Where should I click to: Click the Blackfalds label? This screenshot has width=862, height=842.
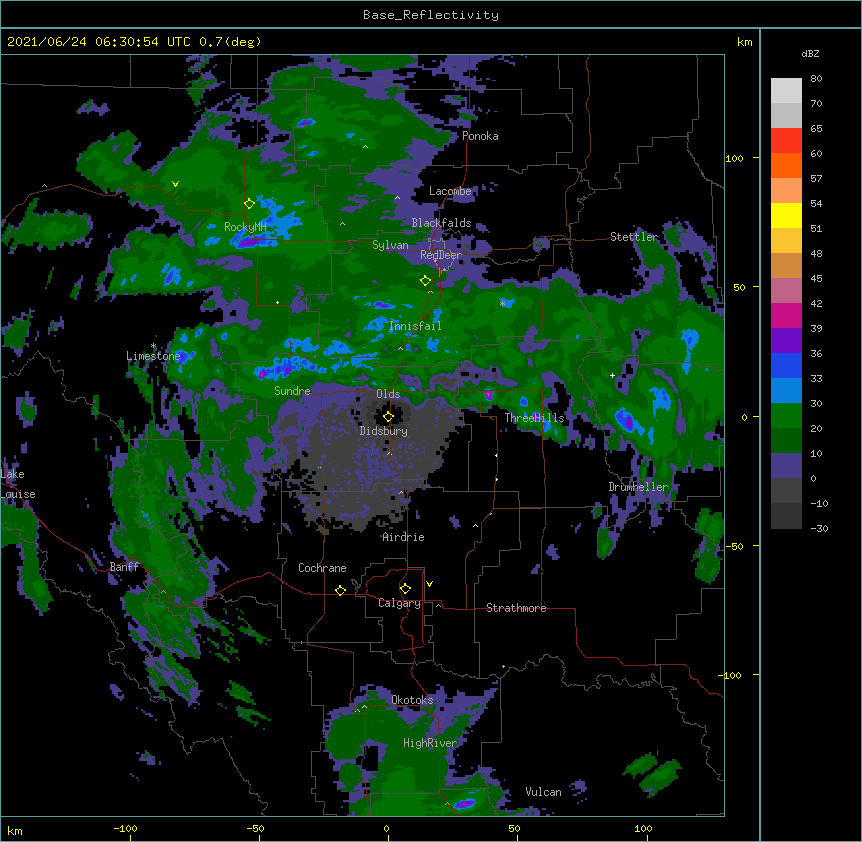(441, 223)
